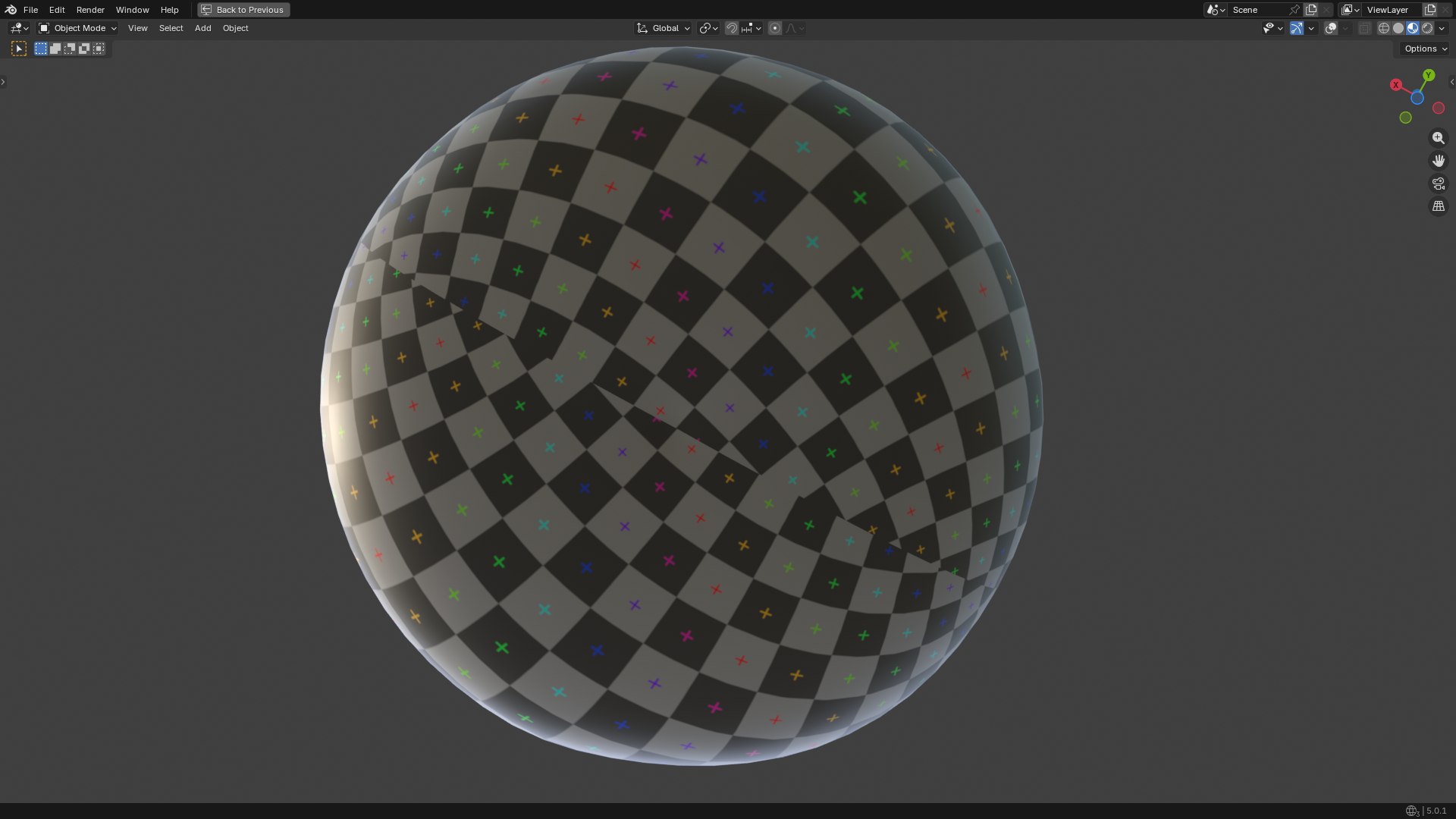Create new scene copy icon
The height and width of the screenshot is (819, 1456).
click(1311, 10)
